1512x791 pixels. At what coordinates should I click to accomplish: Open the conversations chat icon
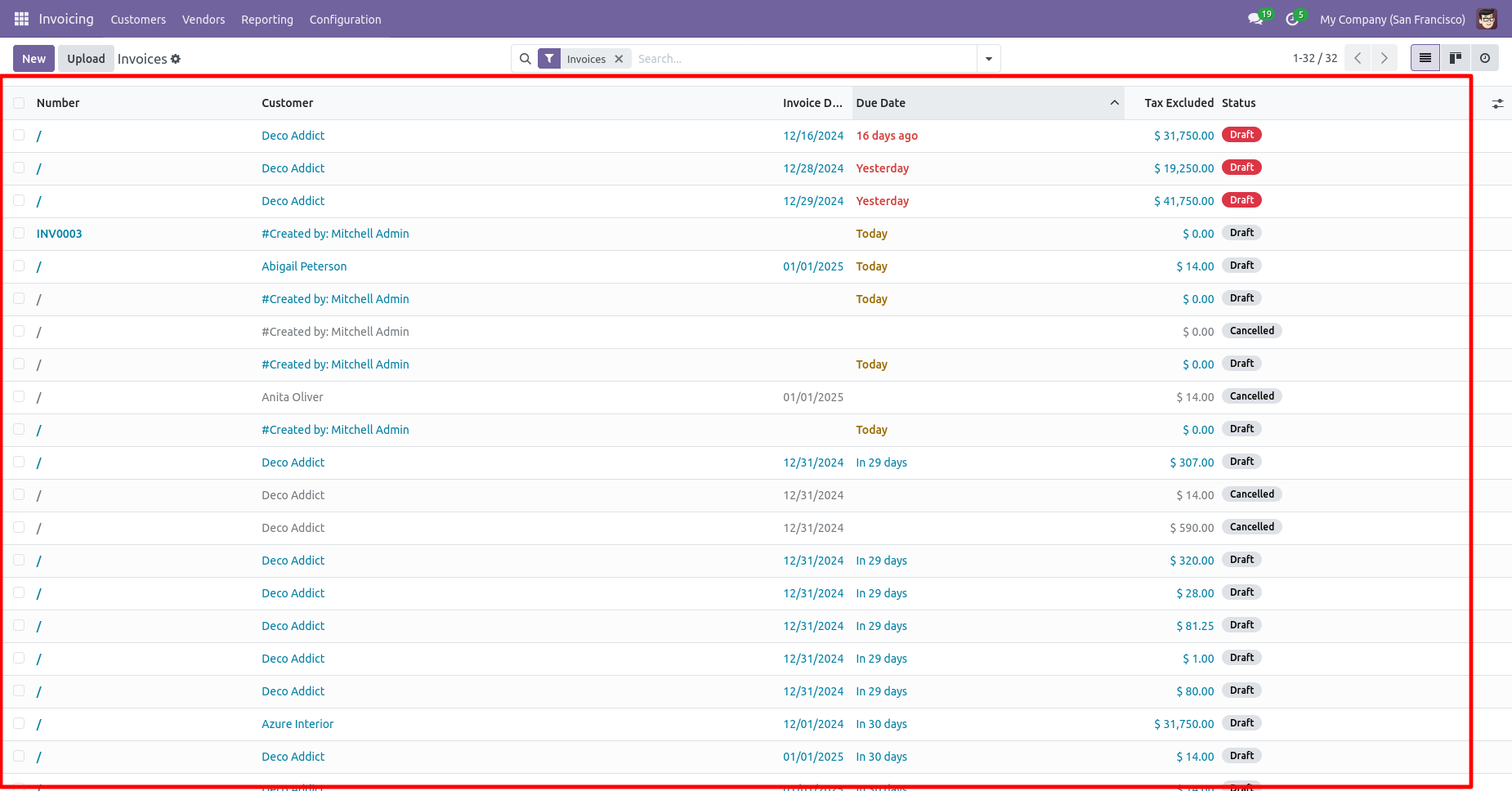(x=1255, y=19)
